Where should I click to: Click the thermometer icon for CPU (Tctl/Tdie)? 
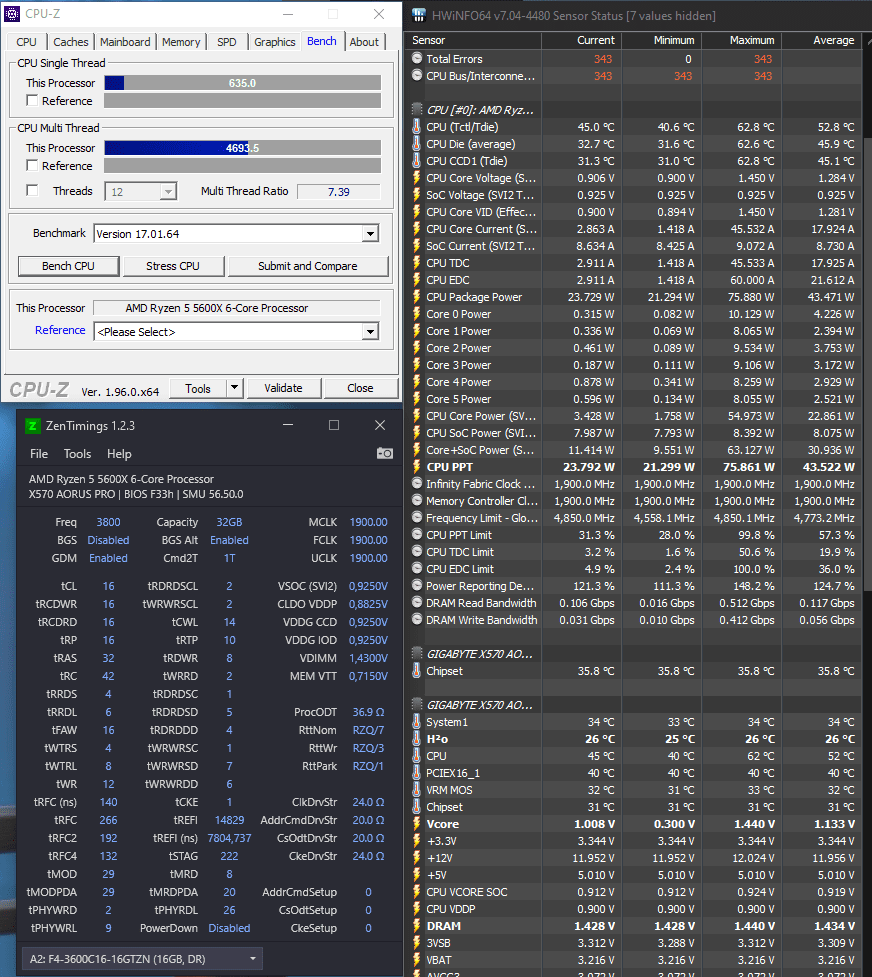click(417, 126)
